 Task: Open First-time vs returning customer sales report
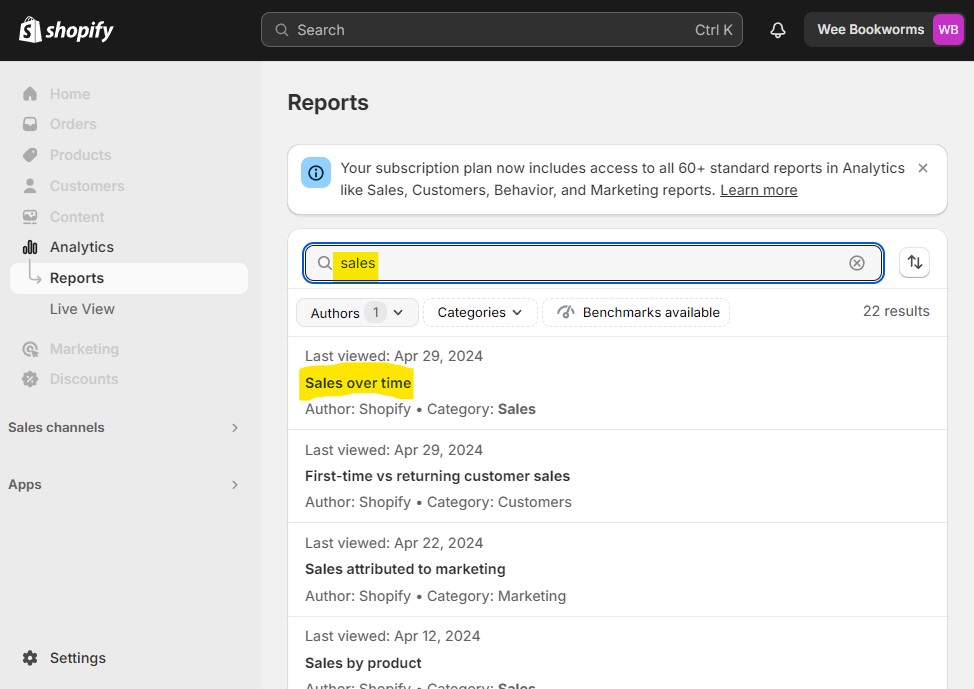[x=437, y=476]
